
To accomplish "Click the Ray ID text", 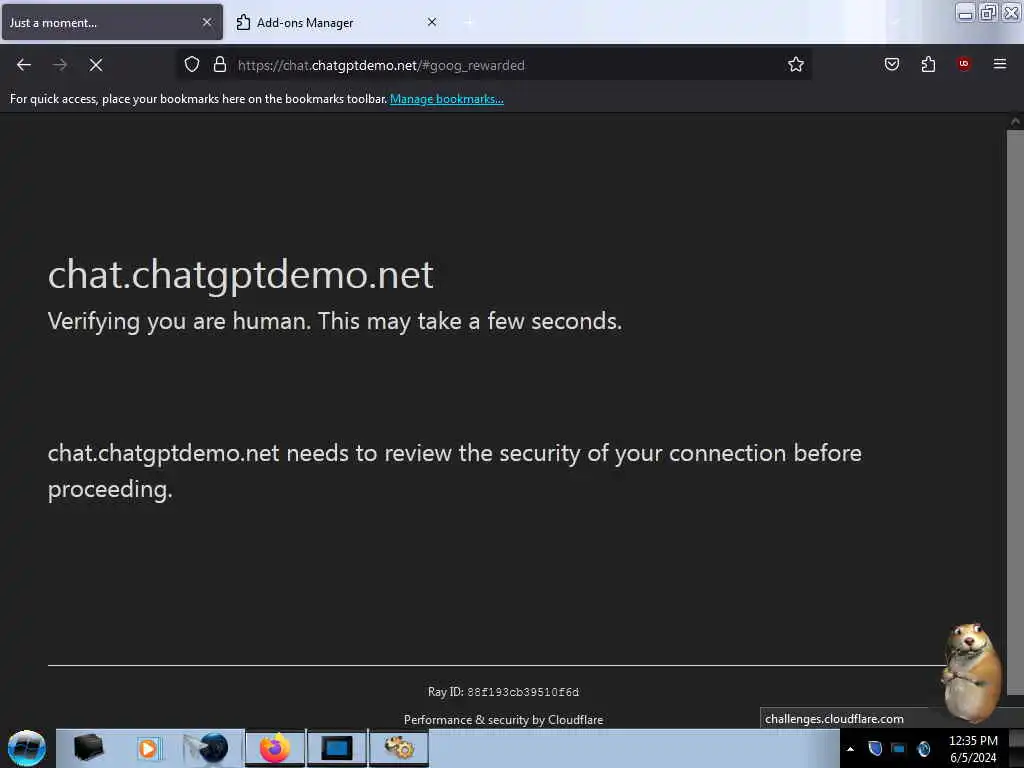I will pos(503,692).
